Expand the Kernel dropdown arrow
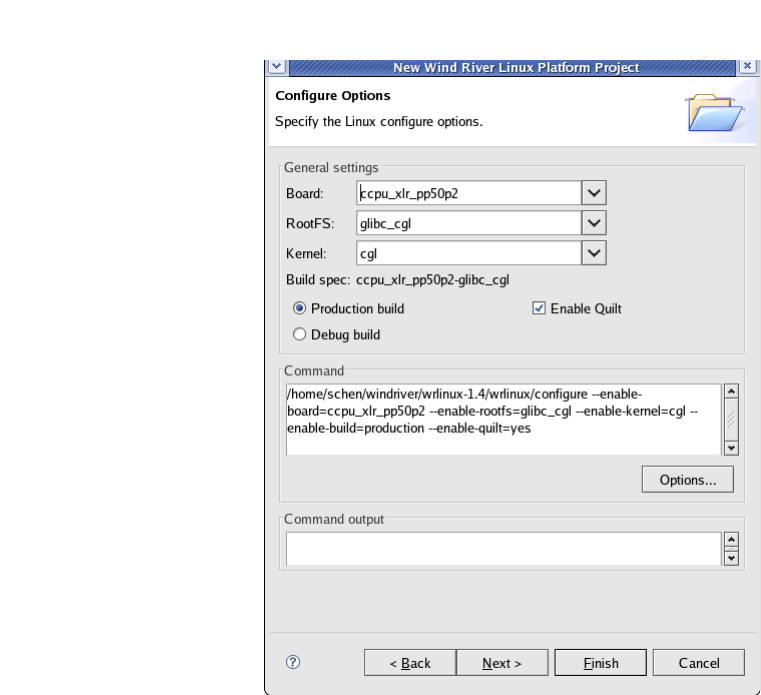 (594, 253)
